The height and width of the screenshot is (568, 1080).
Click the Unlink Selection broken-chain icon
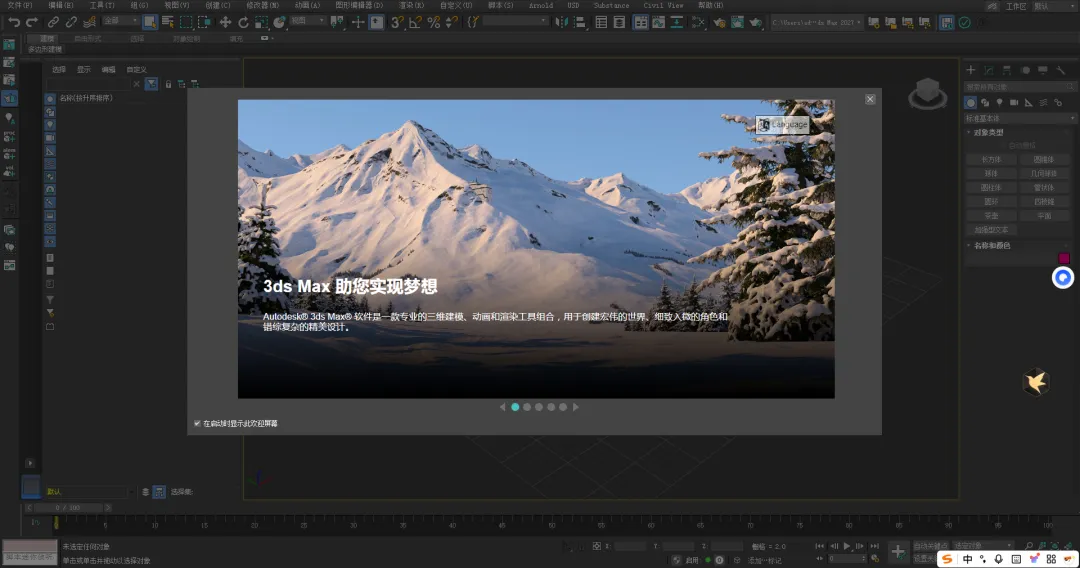pyautogui.click(x=71, y=23)
